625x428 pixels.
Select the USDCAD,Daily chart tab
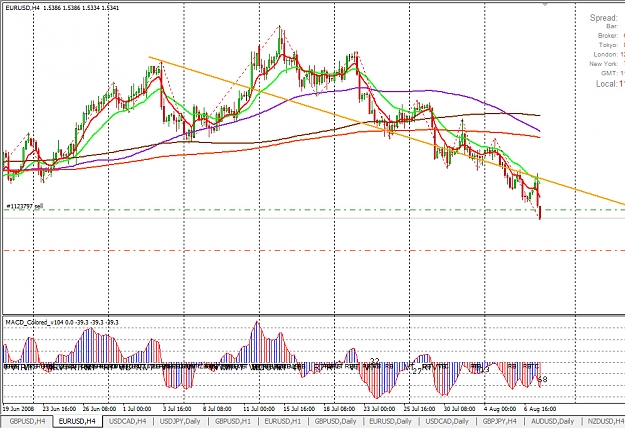click(447, 421)
